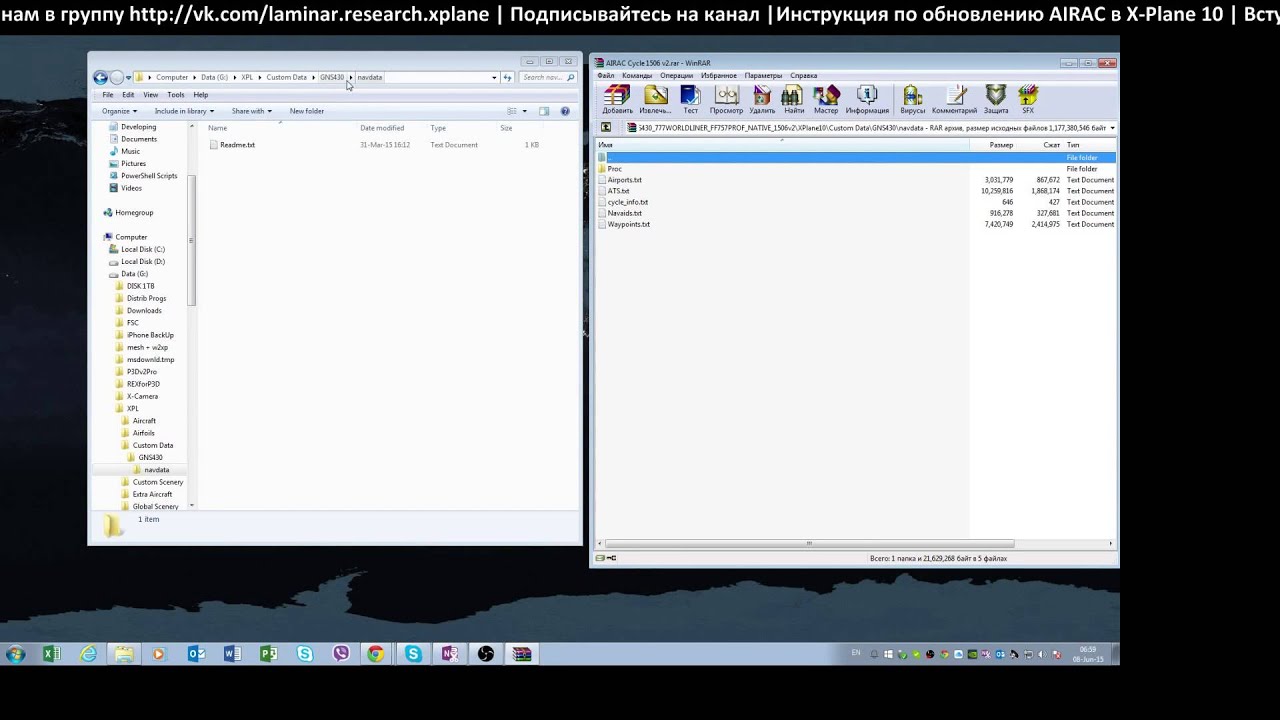Open the Информация (Info) tool in WinRAR
This screenshot has width=1280, height=720.
click(867, 99)
